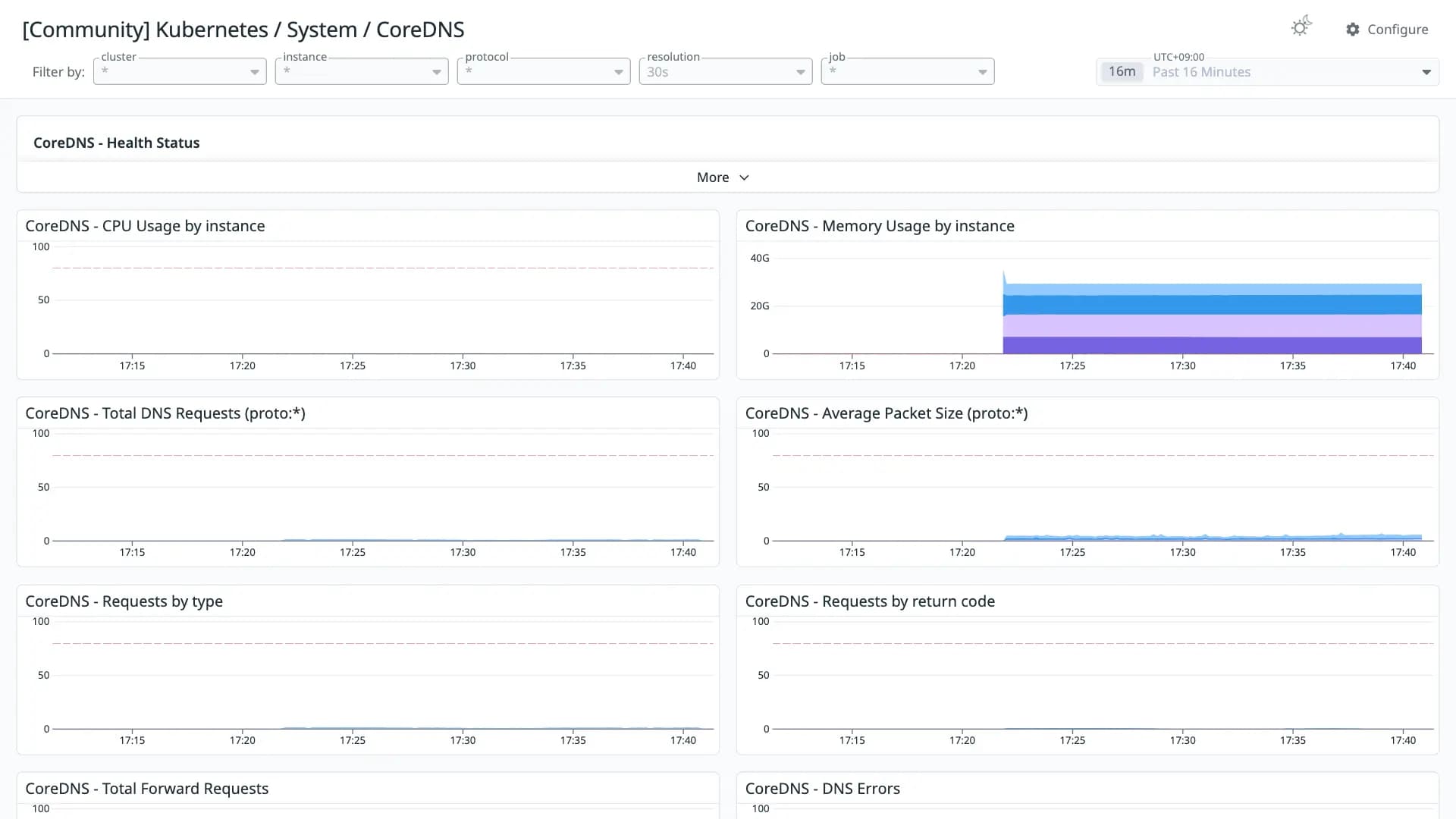Click the 17:25 tick in Requests by type chart
The height and width of the screenshot is (819, 1456).
coord(353,740)
